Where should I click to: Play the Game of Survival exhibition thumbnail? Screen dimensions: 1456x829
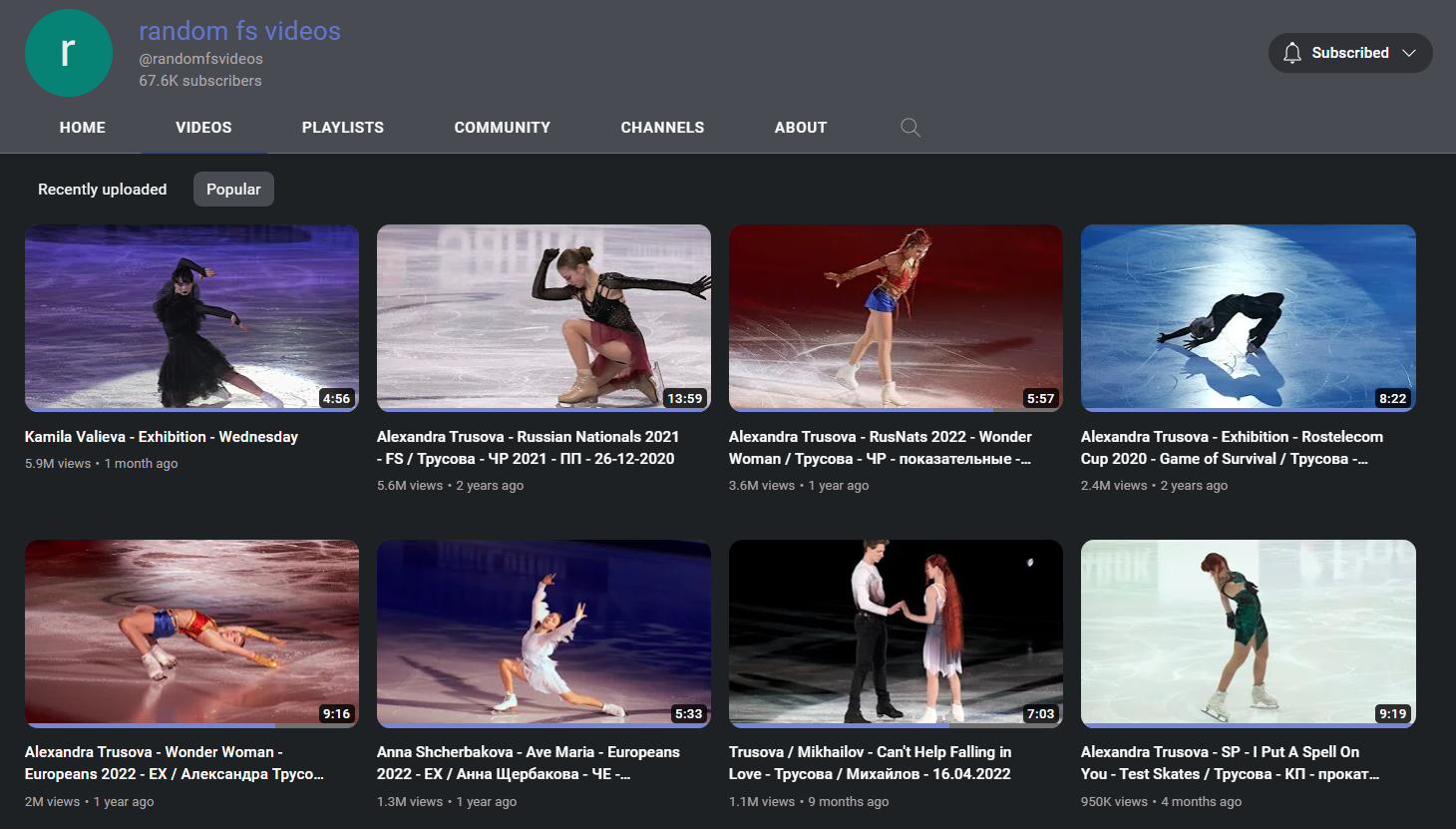[1248, 317]
